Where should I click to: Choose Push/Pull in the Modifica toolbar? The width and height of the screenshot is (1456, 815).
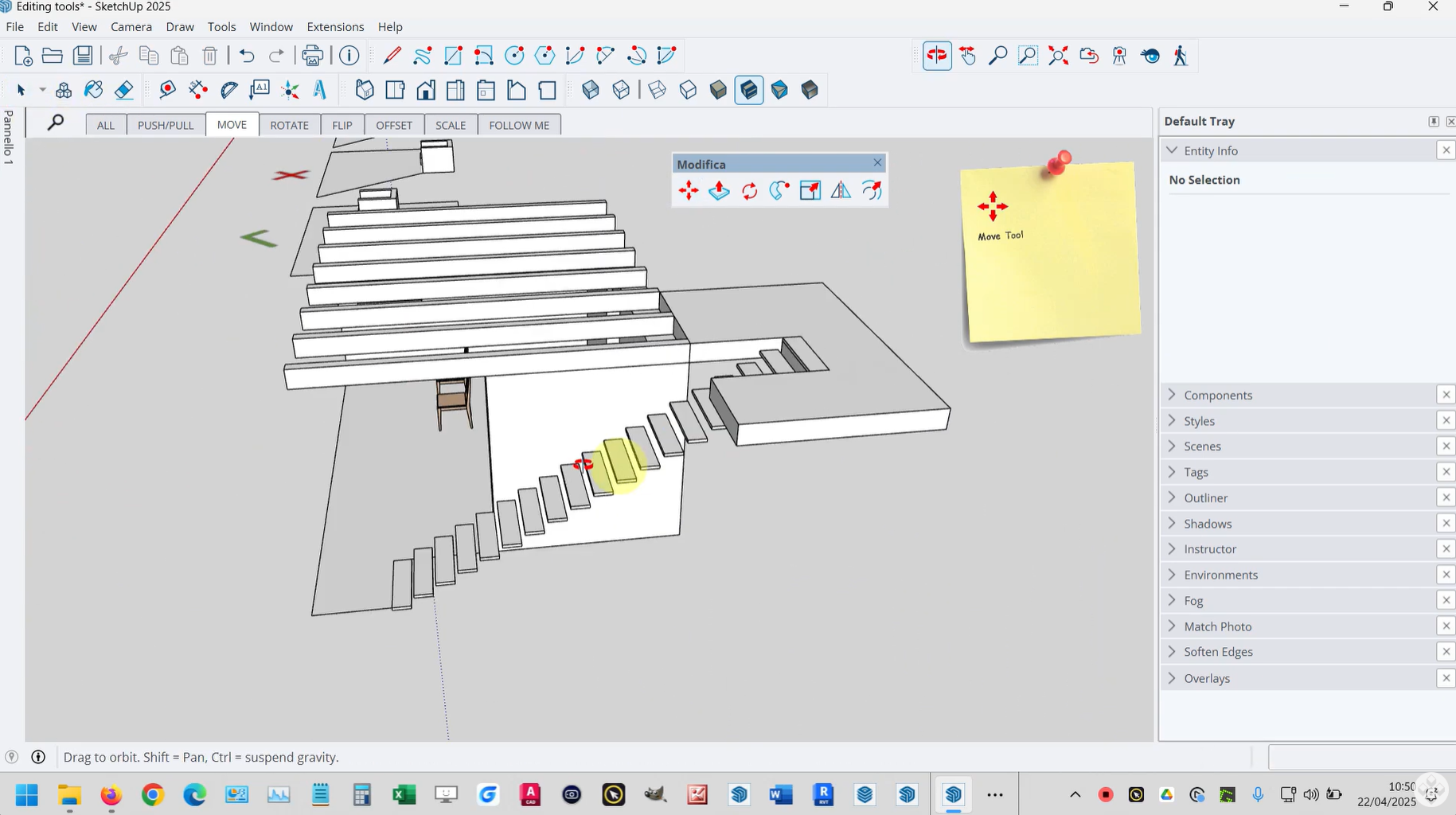tap(719, 191)
